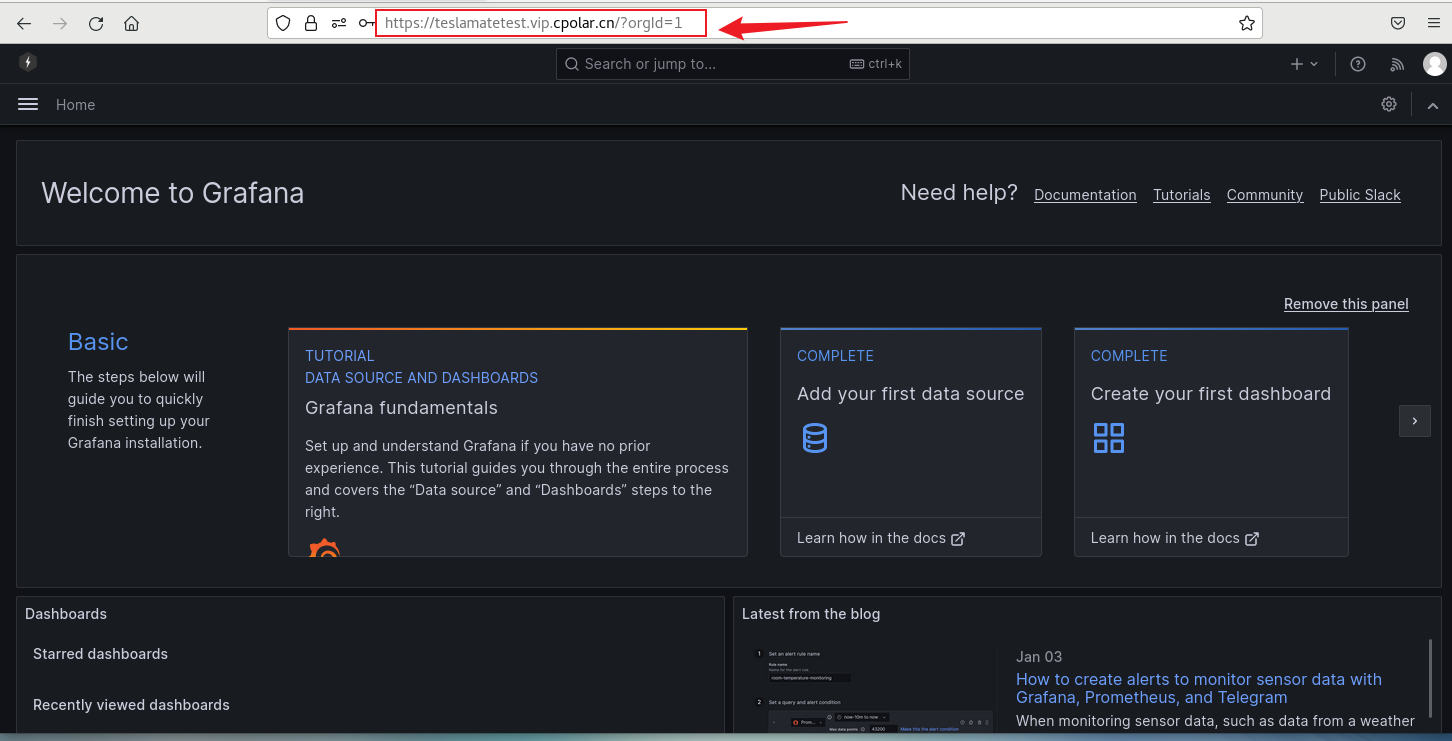
Task: Go back using the browser back arrow
Action: pyautogui.click(x=24, y=23)
